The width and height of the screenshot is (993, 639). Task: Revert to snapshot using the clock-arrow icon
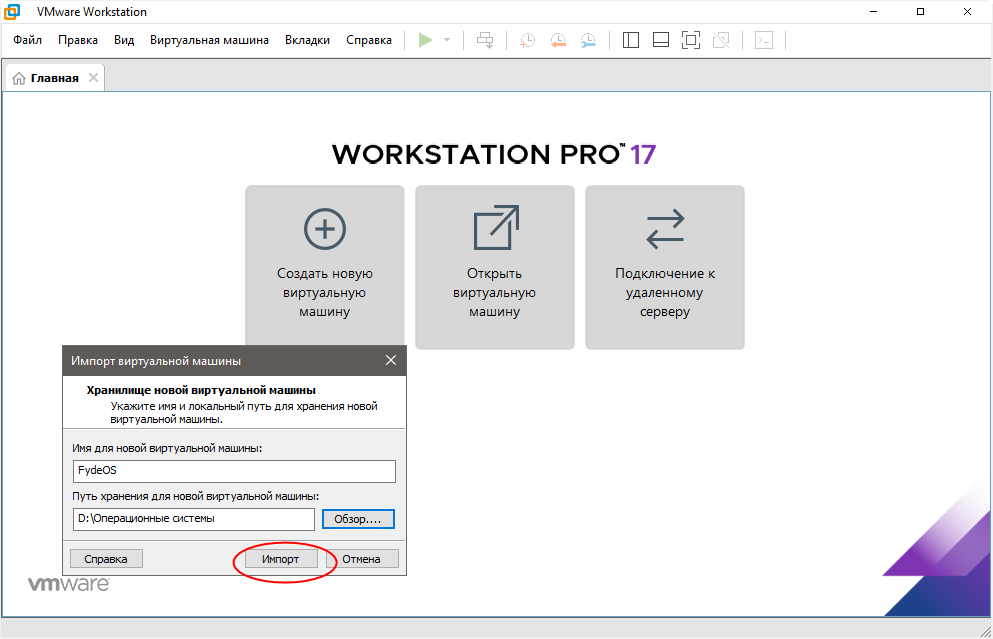click(x=558, y=41)
